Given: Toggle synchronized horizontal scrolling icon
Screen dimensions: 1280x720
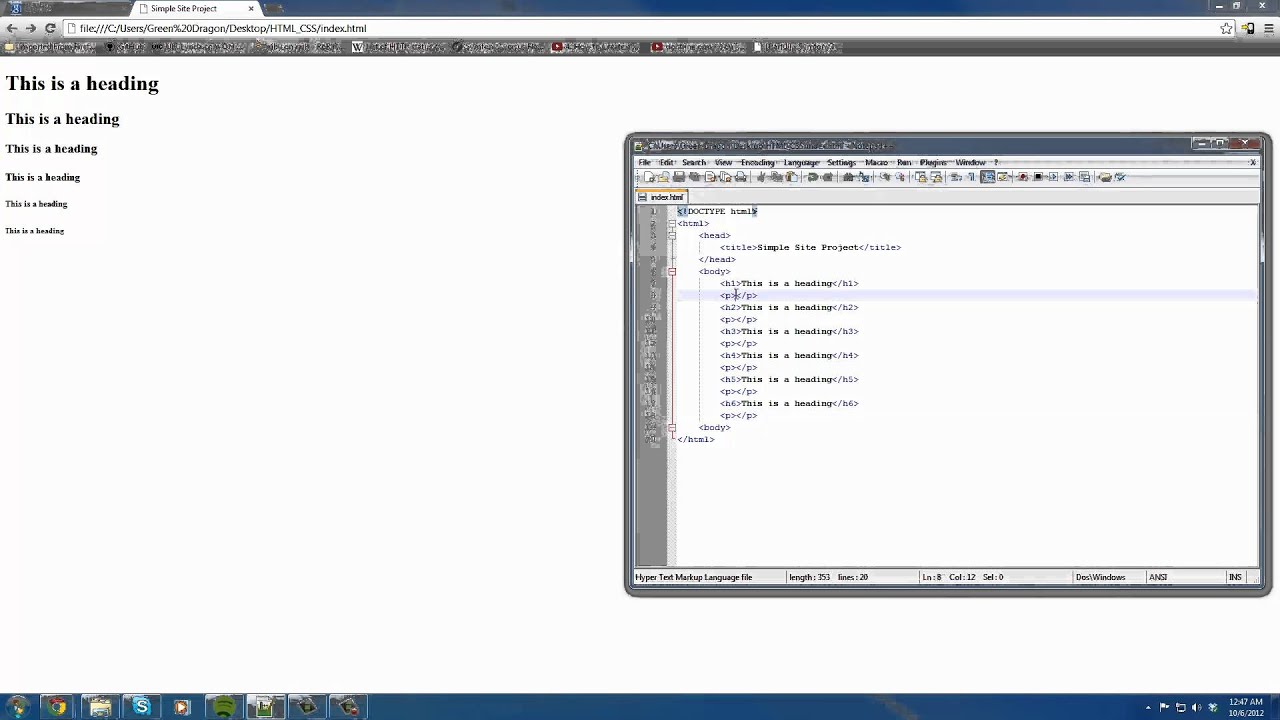Looking at the screenshot, I should pos(936,177).
